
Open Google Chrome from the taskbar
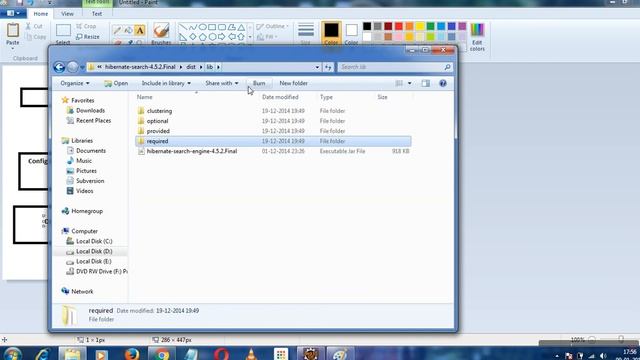162,353
